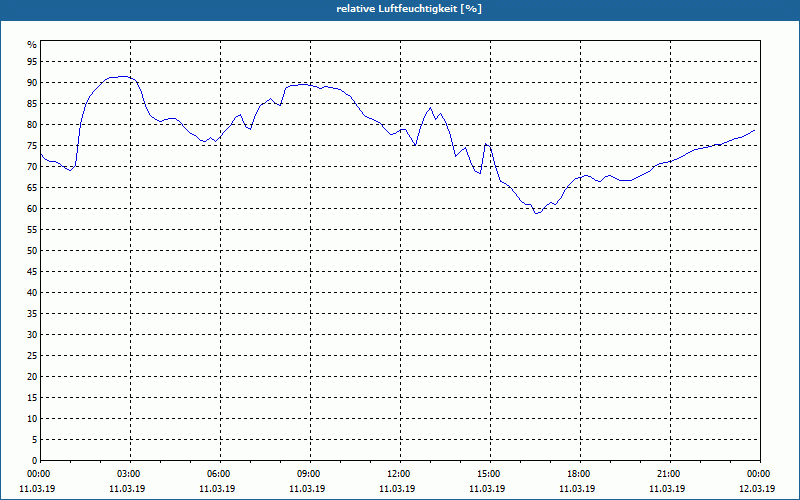This screenshot has width=800, height=500.
Task: Click the curve spike just after 13:00
Action: click(431, 108)
